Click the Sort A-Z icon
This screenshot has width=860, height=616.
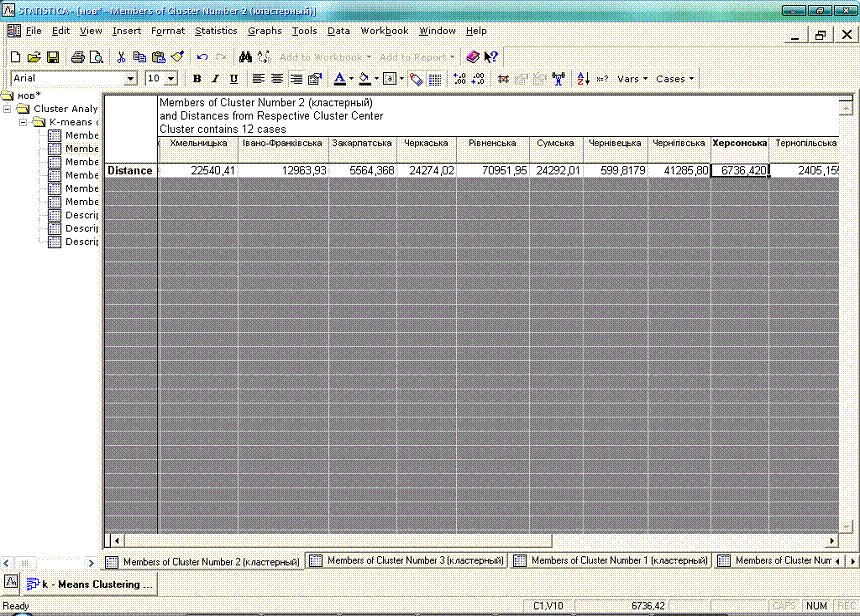(584, 79)
